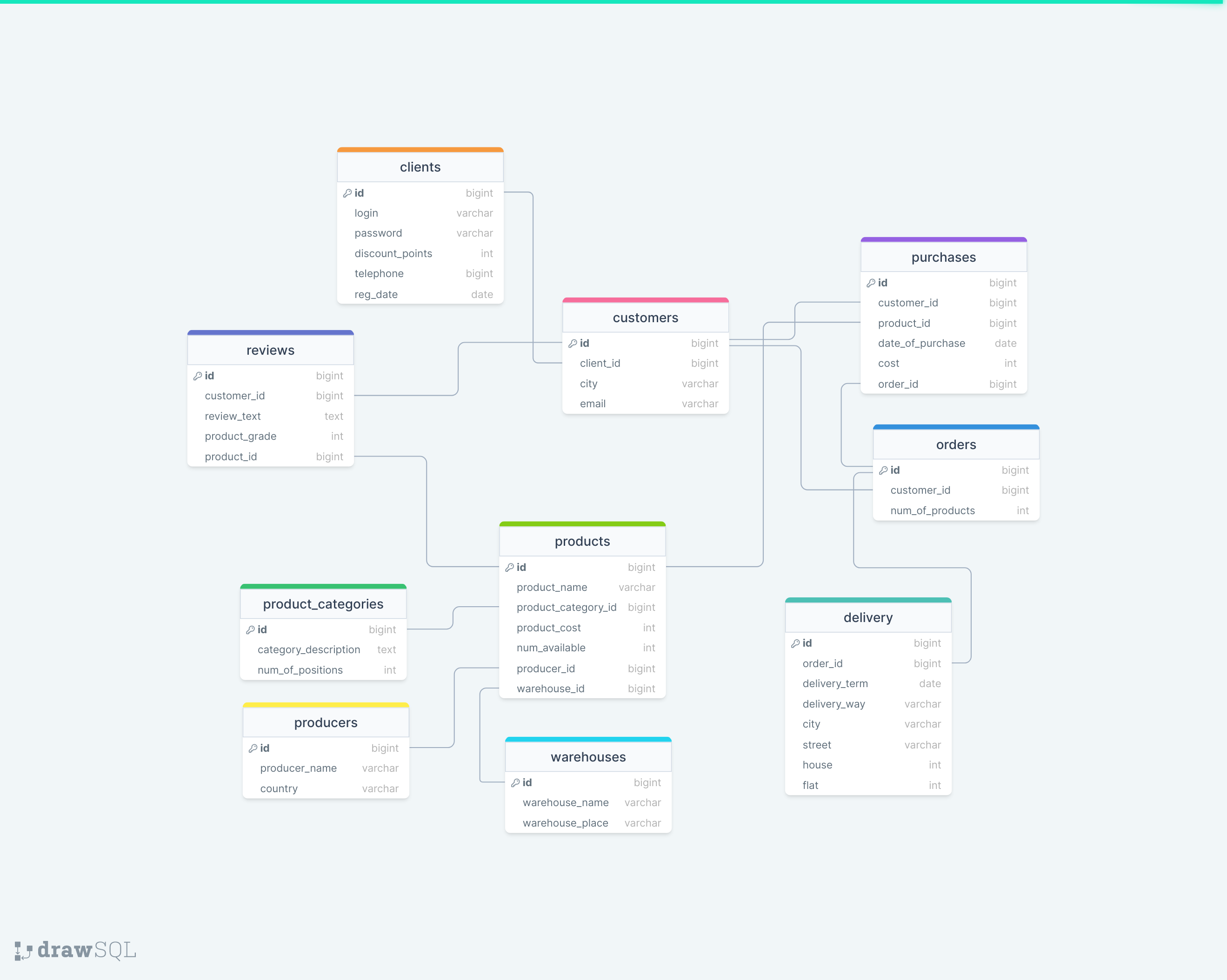
Task: Click warehouse_id in products table
Action: click(x=582, y=689)
